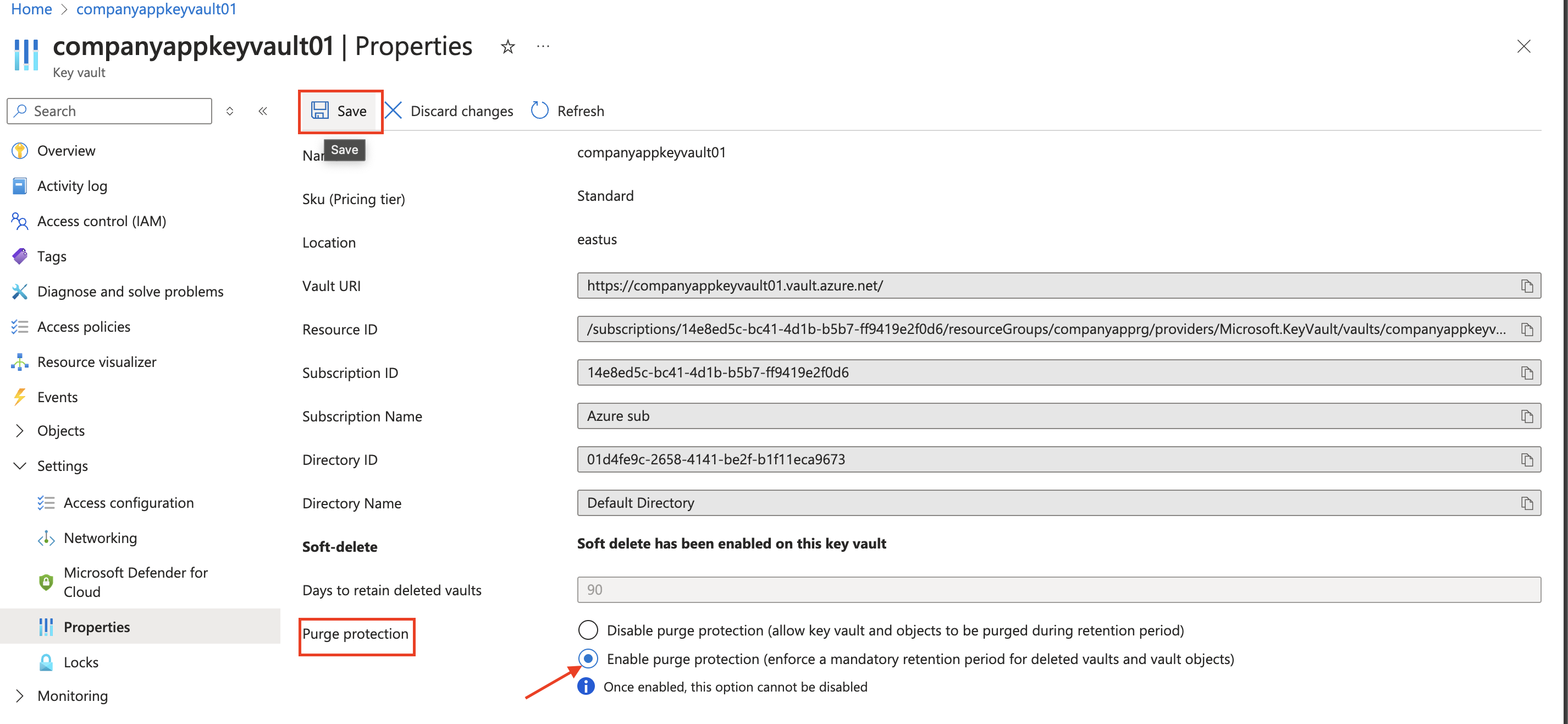This screenshot has height=724, width=1568.
Task: Click the Microsoft Defender shield icon
Action: [46, 582]
